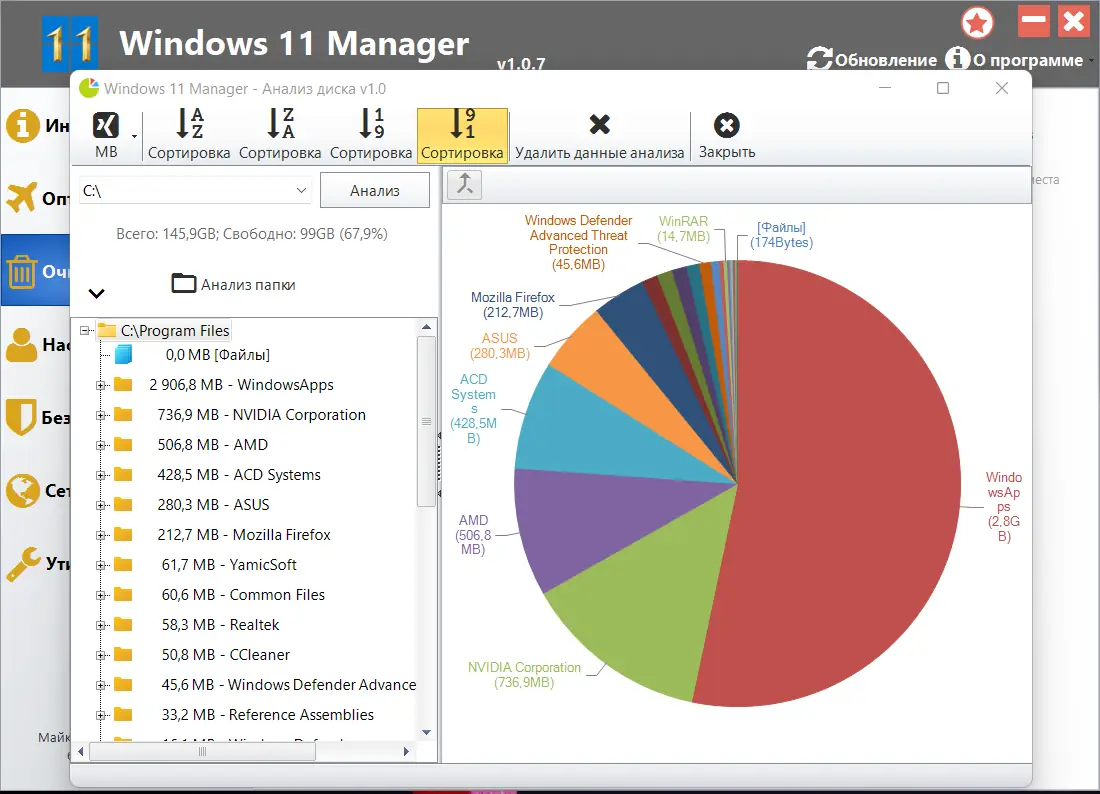Image resolution: width=1100 pixels, height=794 pixels.
Task: Open the C:\ drive dropdown
Action: click(x=301, y=191)
